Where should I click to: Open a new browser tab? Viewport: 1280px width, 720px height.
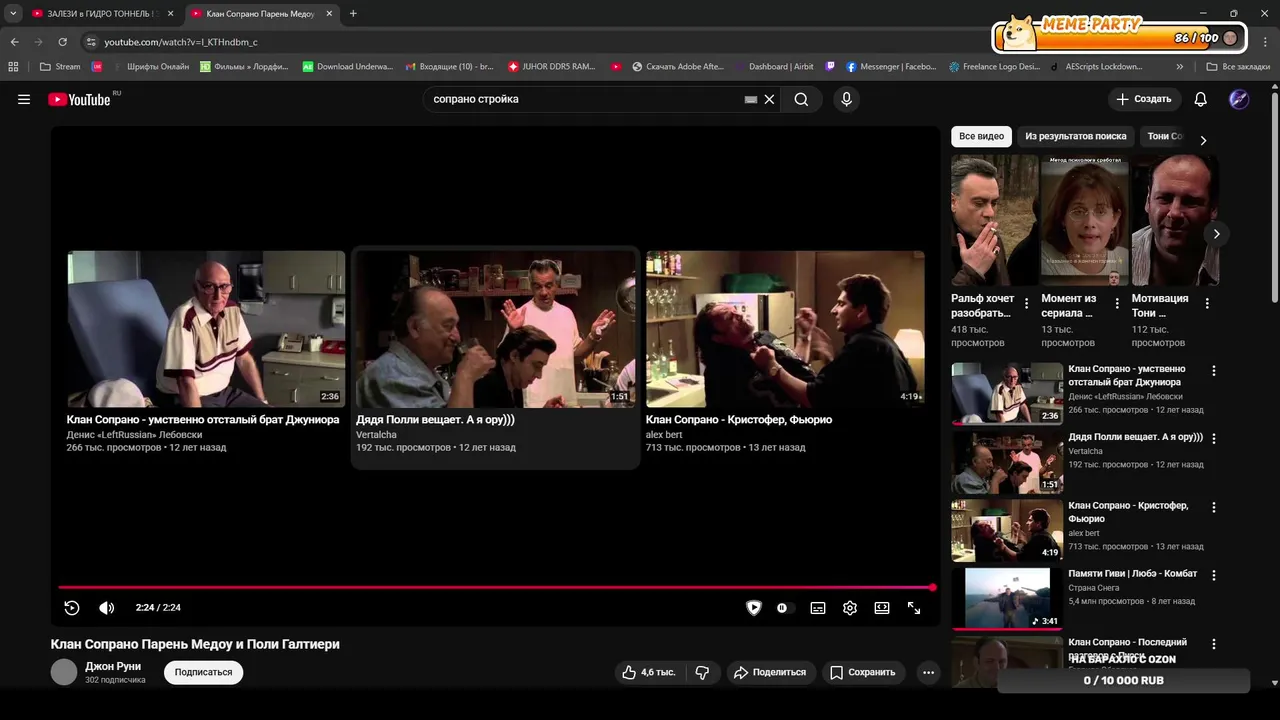point(353,14)
